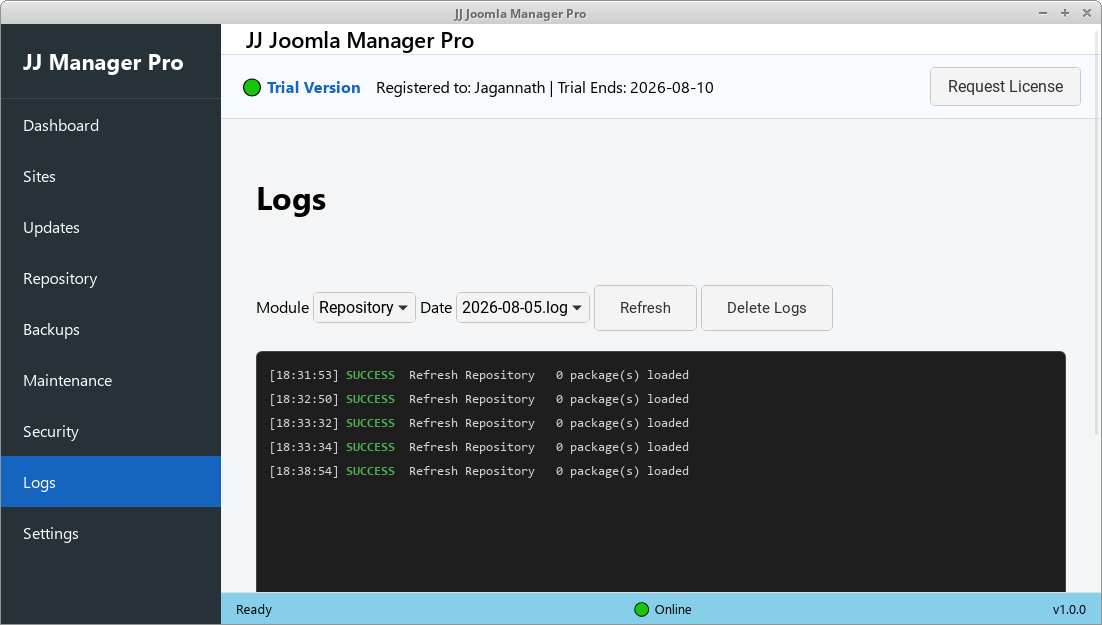Select the highlighted Logs sidebar item
The height and width of the screenshot is (625, 1102).
click(x=110, y=482)
